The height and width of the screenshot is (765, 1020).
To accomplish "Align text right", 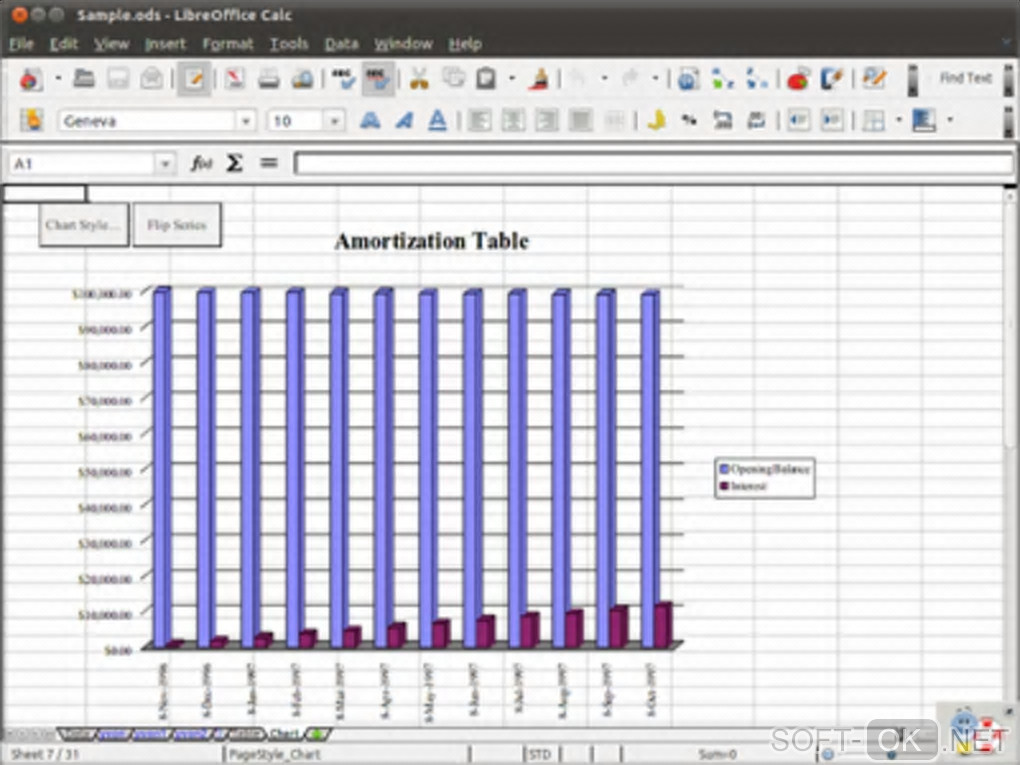I will [547, 120].
